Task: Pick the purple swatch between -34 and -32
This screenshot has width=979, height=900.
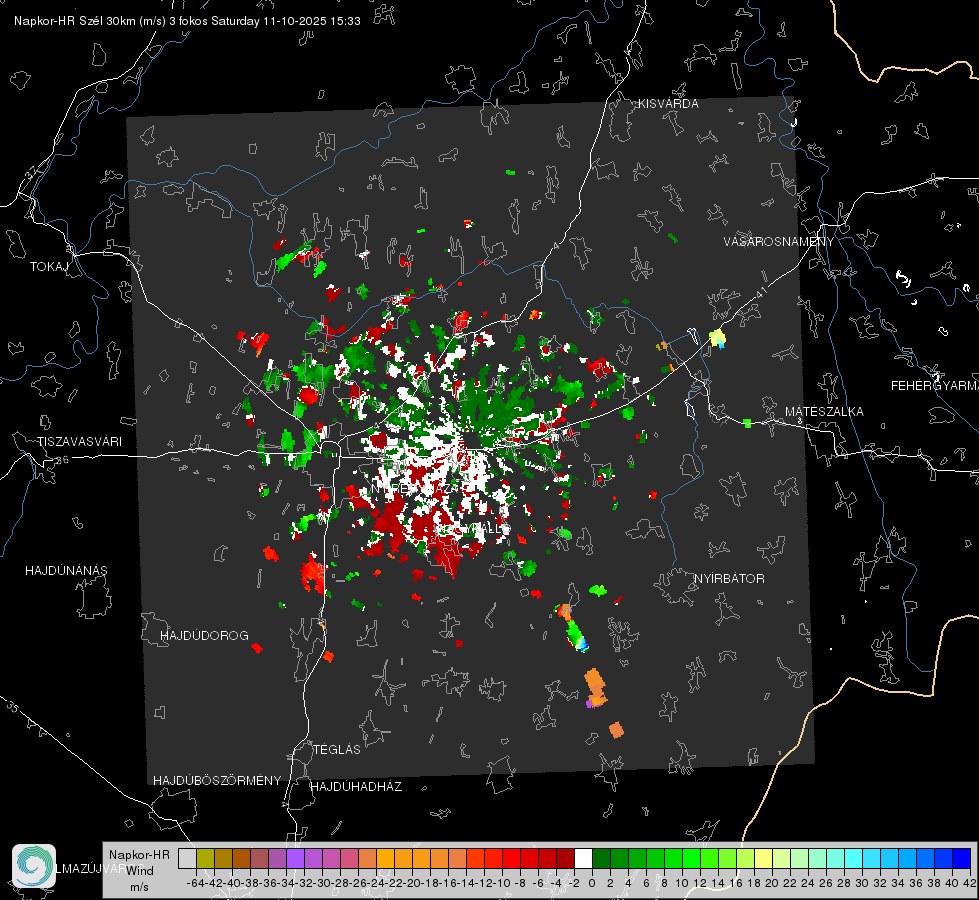Action: [295, 858]
